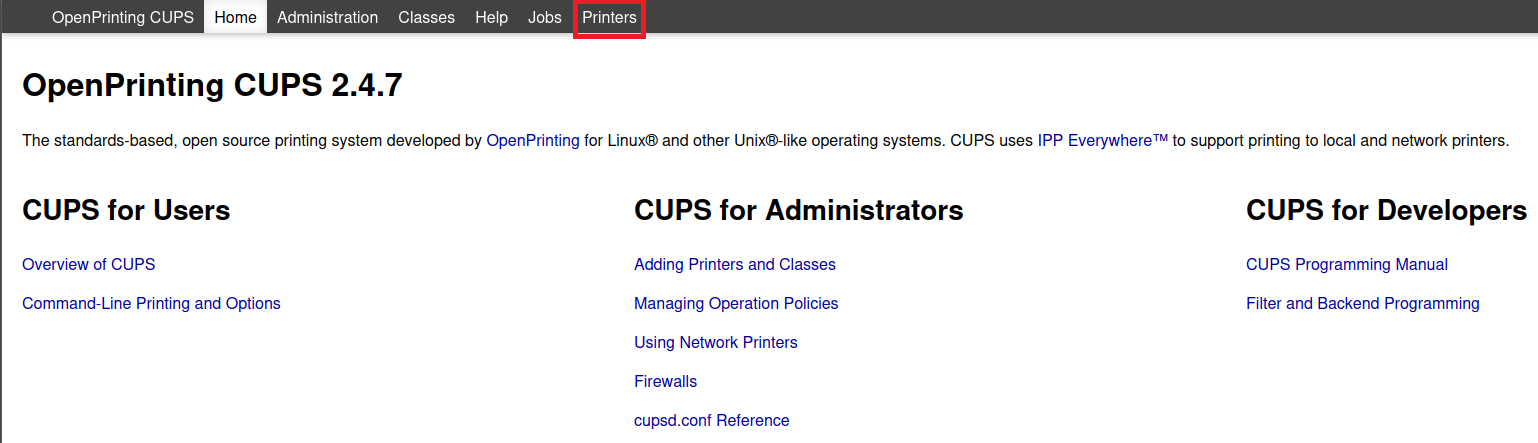
Task: Follow the OpenPrinting link in description
Action: [532, 141]
